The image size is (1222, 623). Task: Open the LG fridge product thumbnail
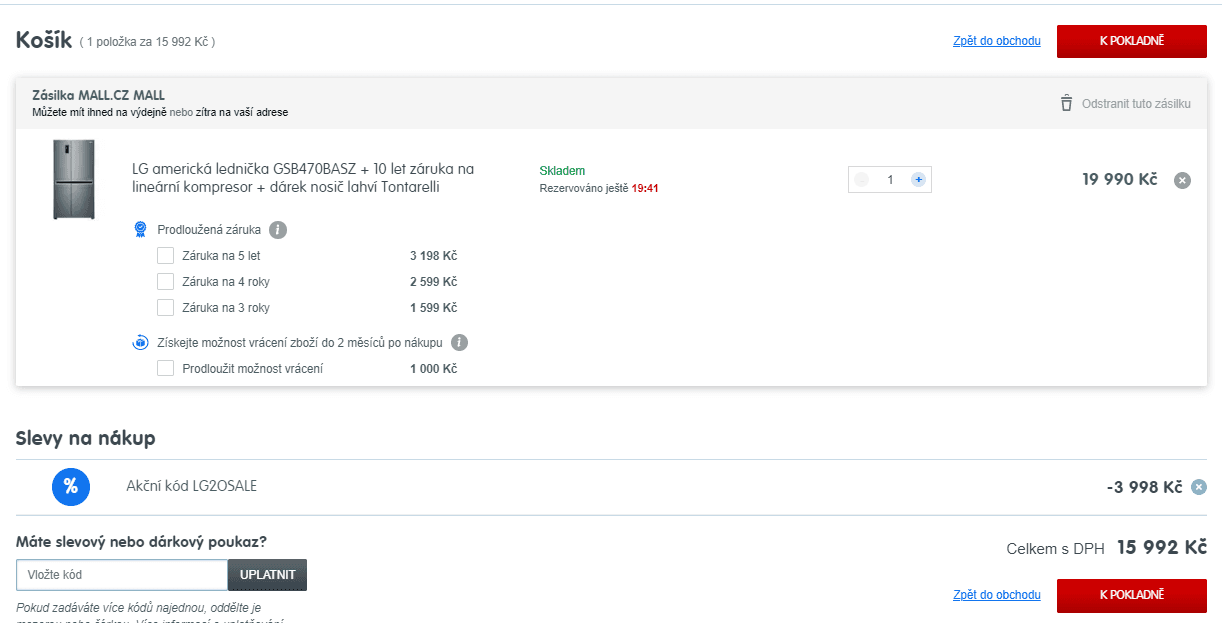(74, 180)
